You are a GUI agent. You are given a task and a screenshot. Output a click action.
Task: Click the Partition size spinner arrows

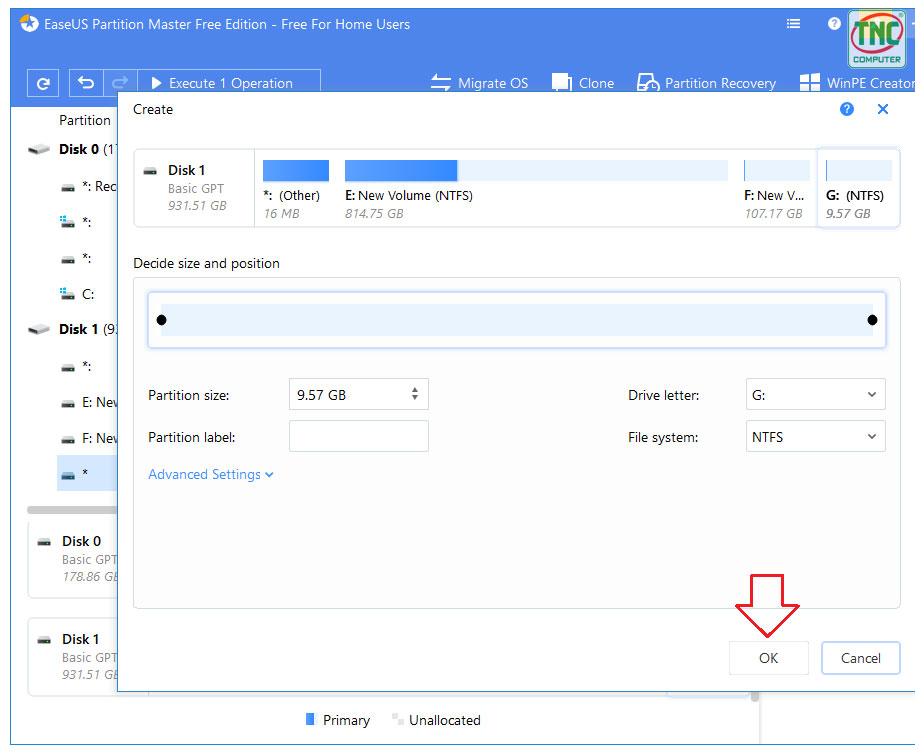click(x=415, y=394)
